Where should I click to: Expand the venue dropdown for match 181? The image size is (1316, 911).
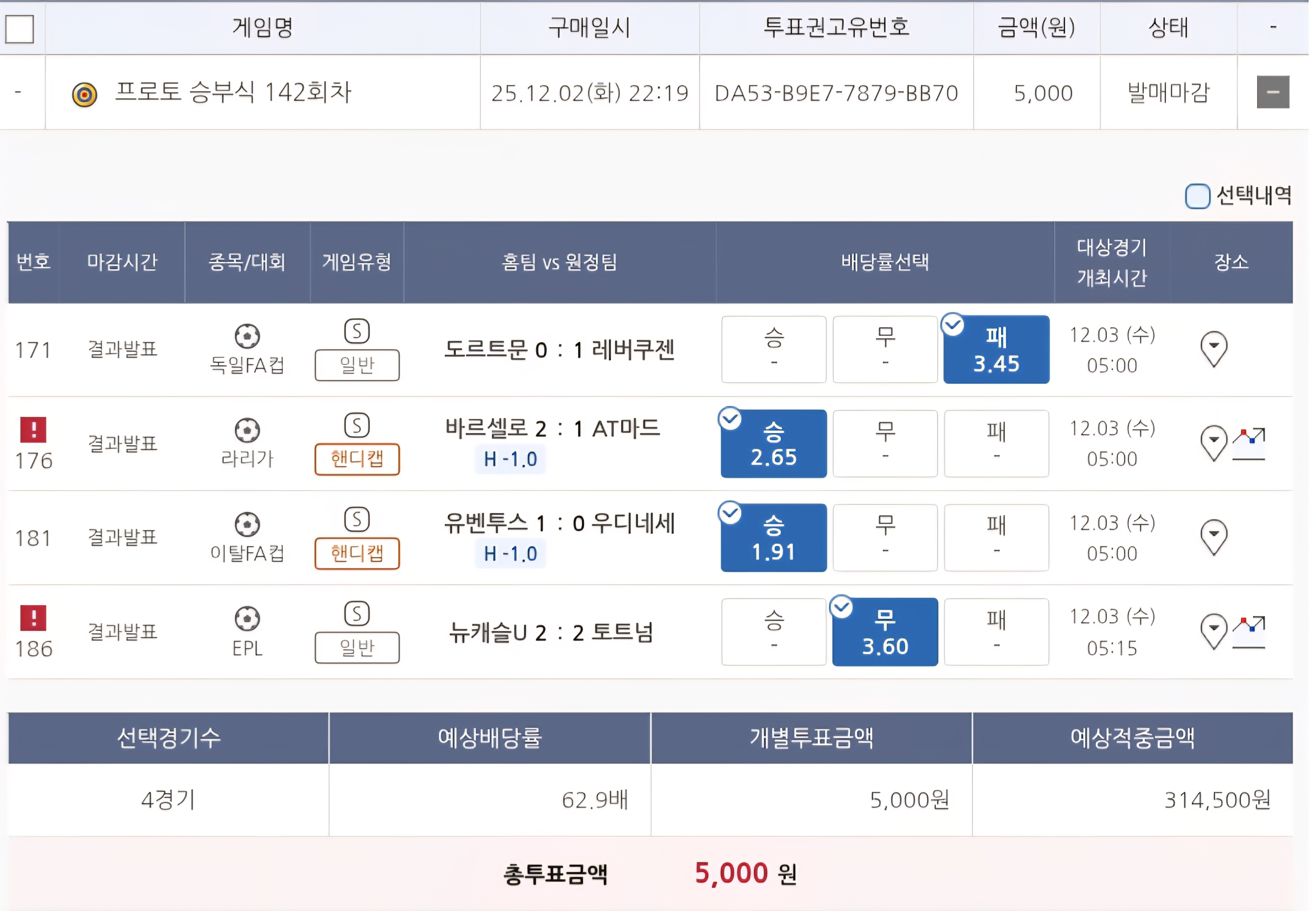[1214, 537]
